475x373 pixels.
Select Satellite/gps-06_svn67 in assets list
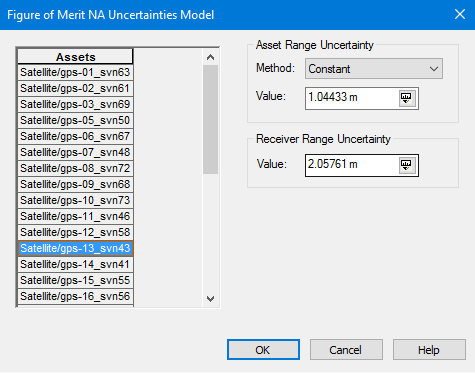pos(76,136)
